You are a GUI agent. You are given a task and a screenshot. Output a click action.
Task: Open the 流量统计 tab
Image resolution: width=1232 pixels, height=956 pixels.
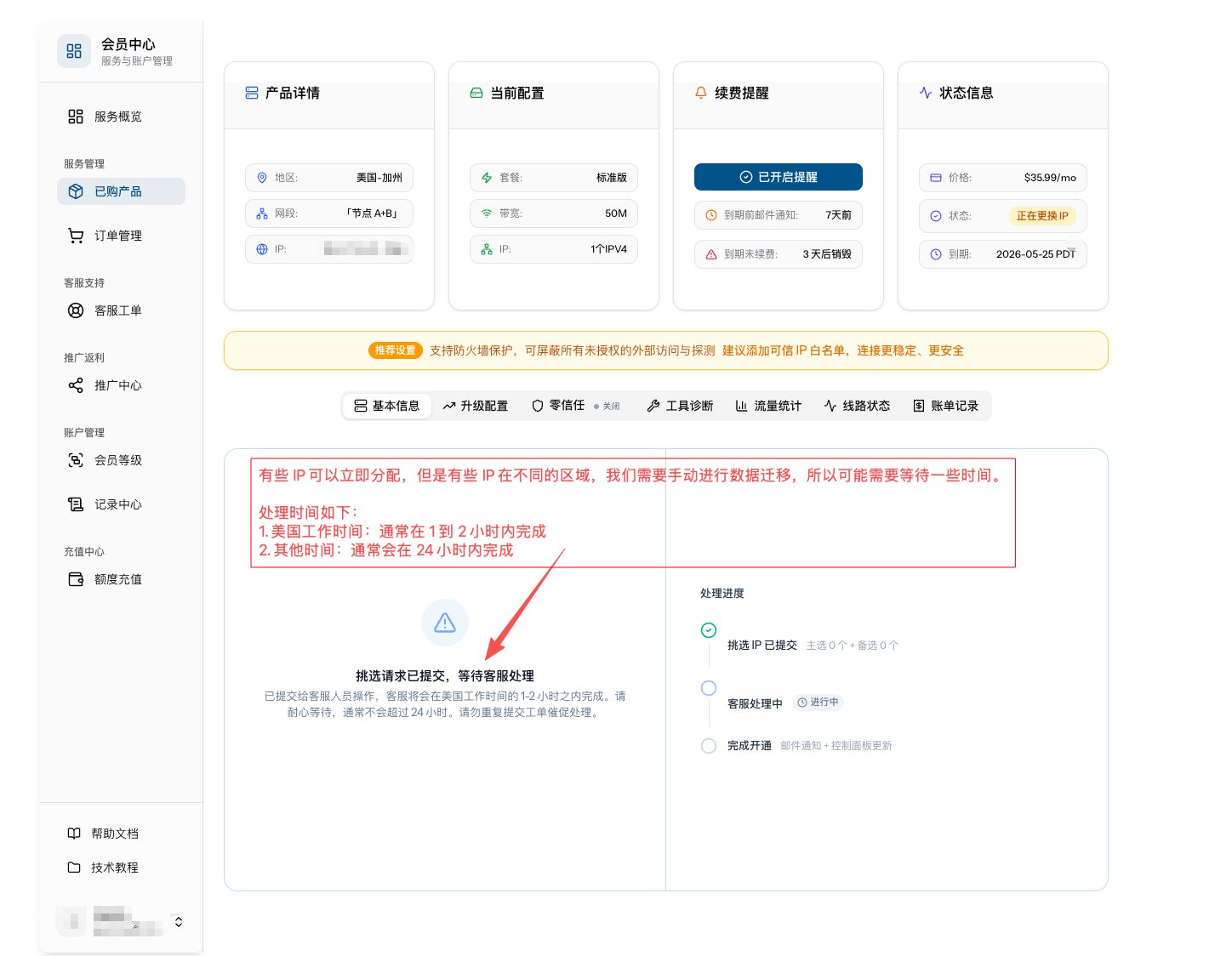(769, 406)
